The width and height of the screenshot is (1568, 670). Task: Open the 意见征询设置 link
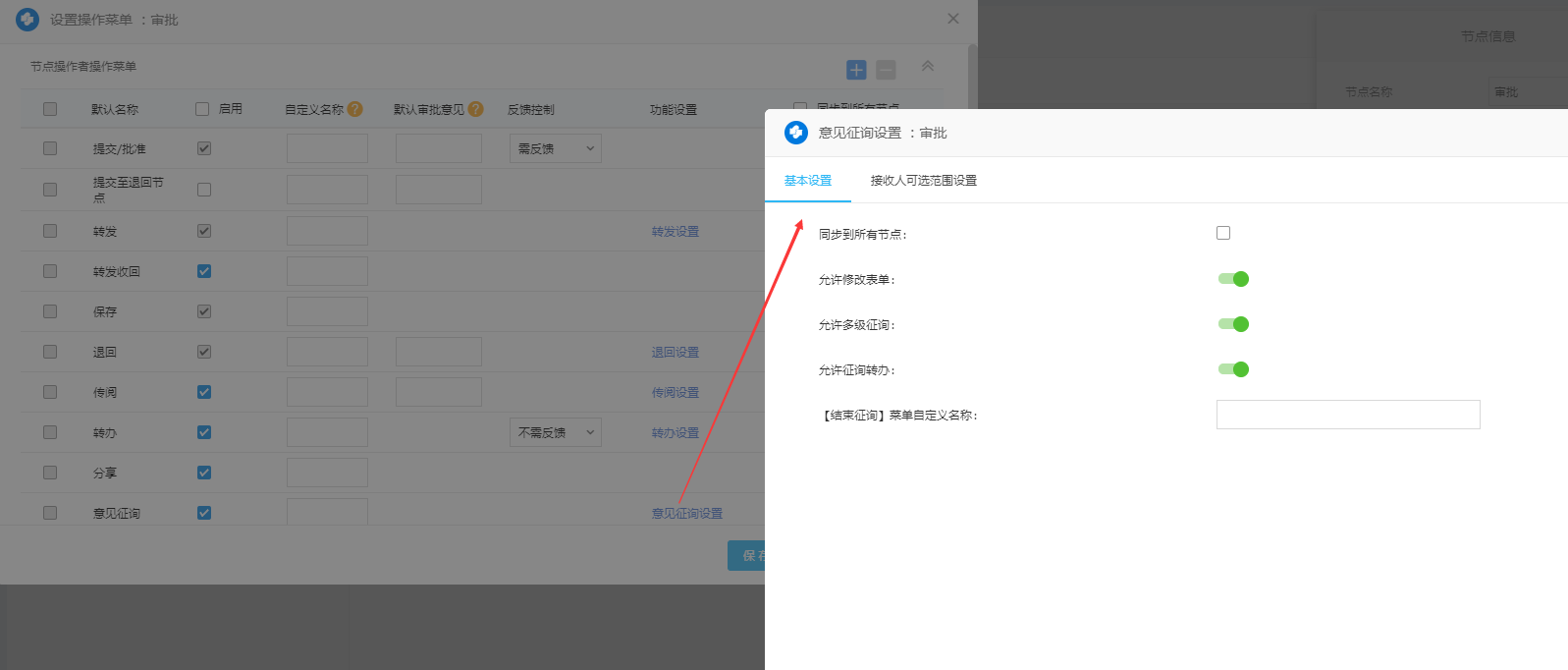686,513
